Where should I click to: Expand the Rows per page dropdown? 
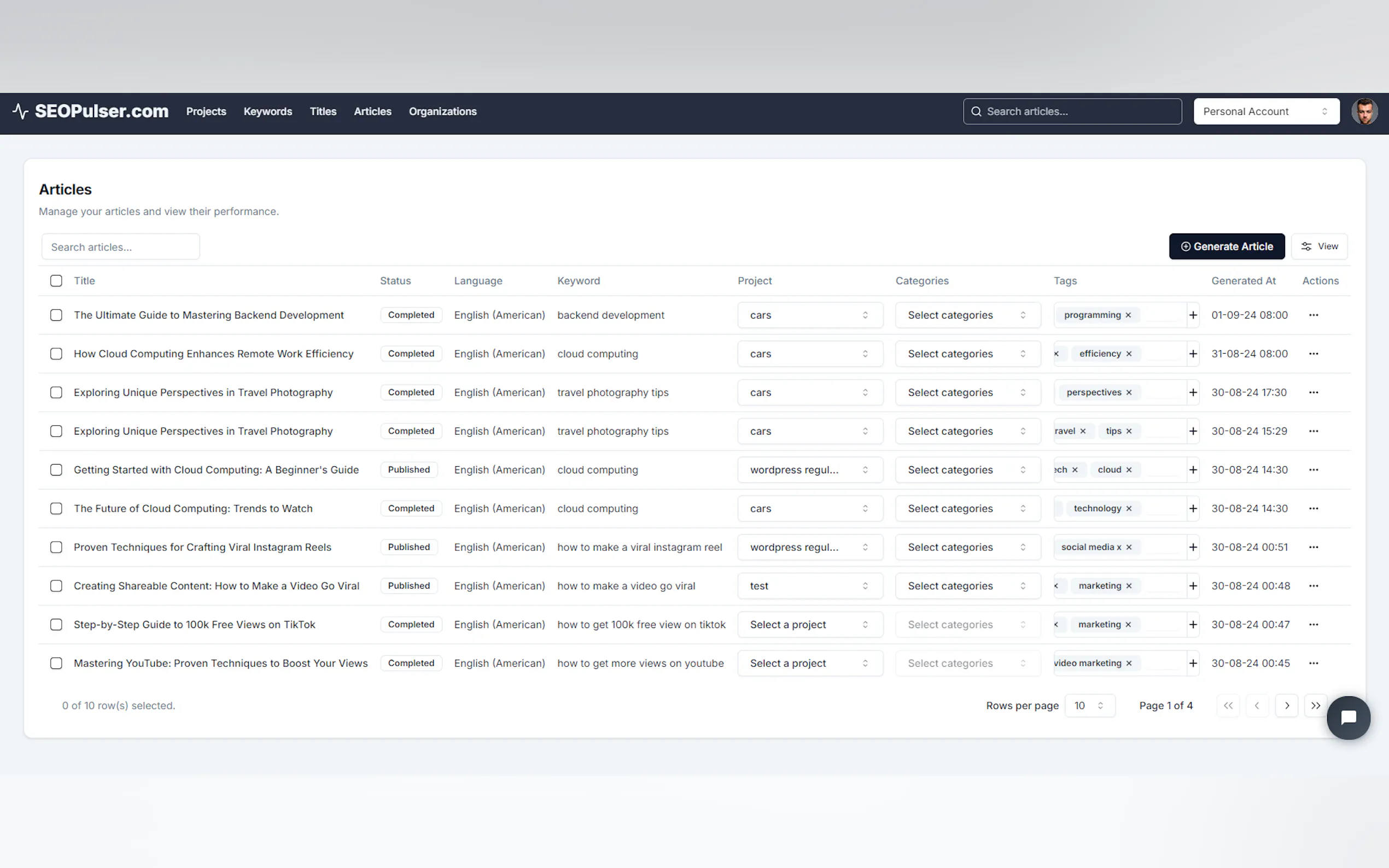(x=1089, y=706)
